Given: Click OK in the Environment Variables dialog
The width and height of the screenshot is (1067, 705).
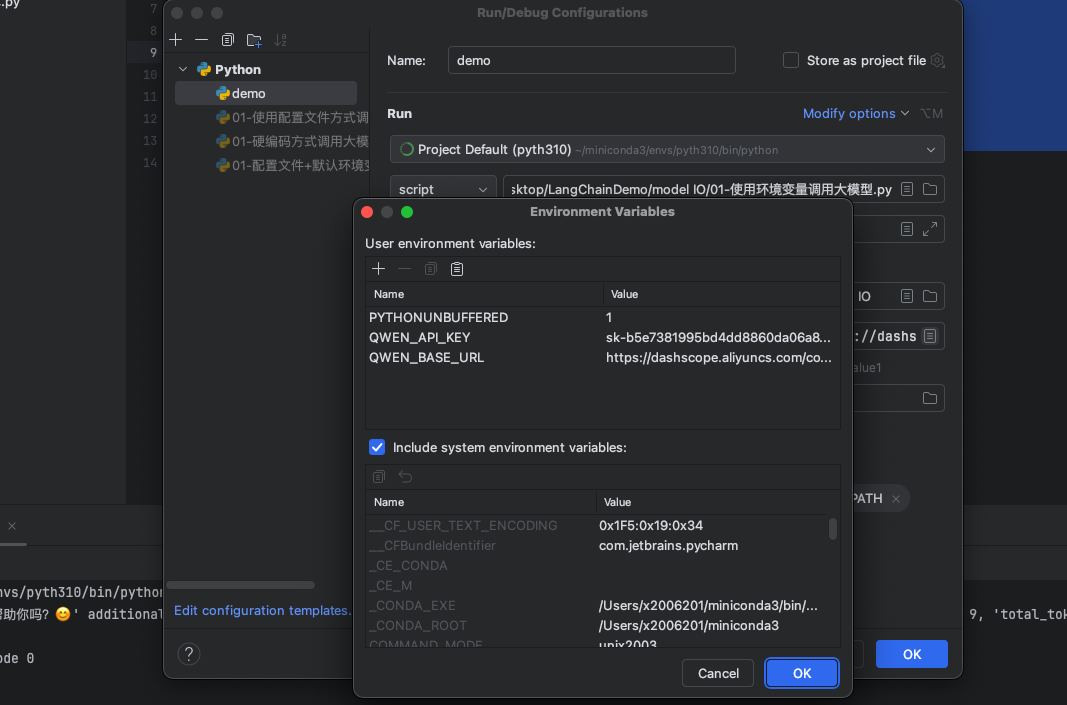Looking at the screenshot, I should point(802,673).
